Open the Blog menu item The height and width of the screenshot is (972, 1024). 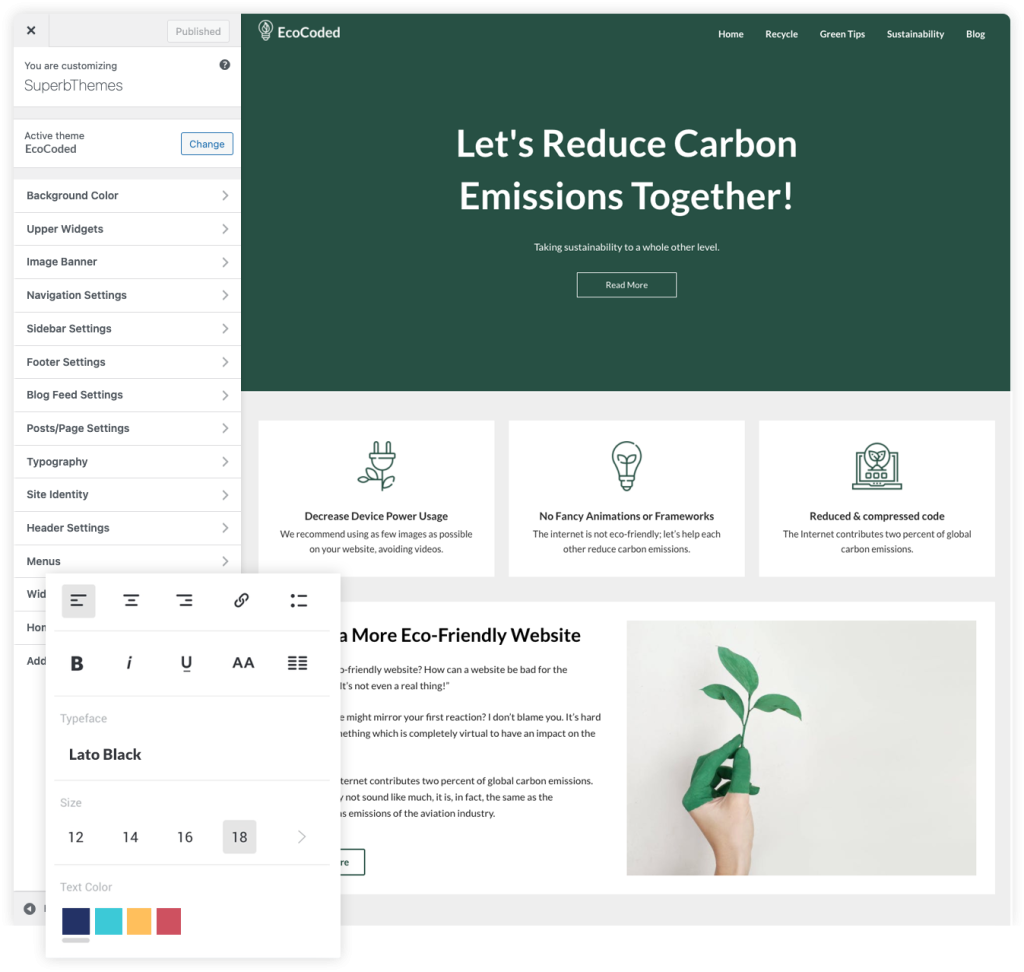point(975,33)
